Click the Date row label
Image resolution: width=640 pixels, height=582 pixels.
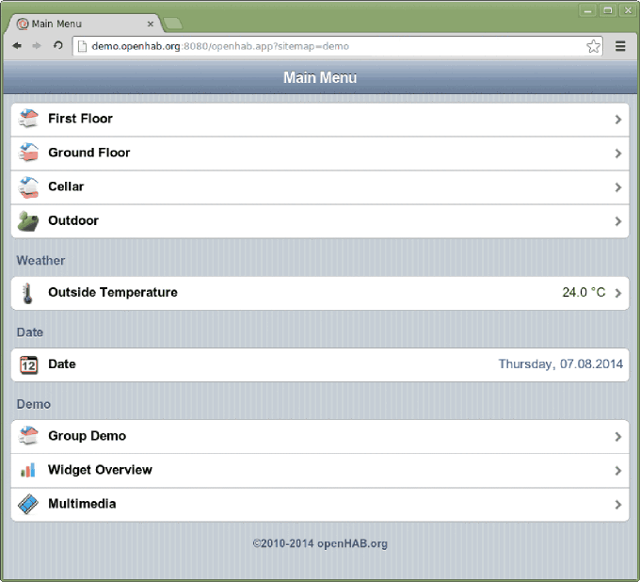(62, 364)
